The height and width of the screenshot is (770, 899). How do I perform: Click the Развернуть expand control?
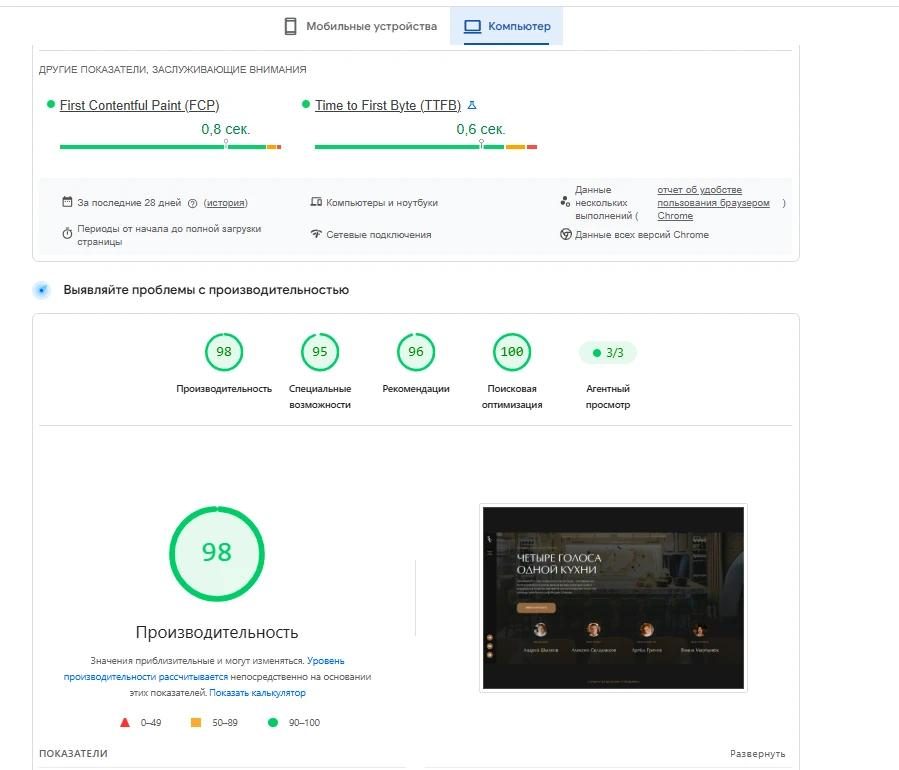pyautogui.click(x=757, y=753)
